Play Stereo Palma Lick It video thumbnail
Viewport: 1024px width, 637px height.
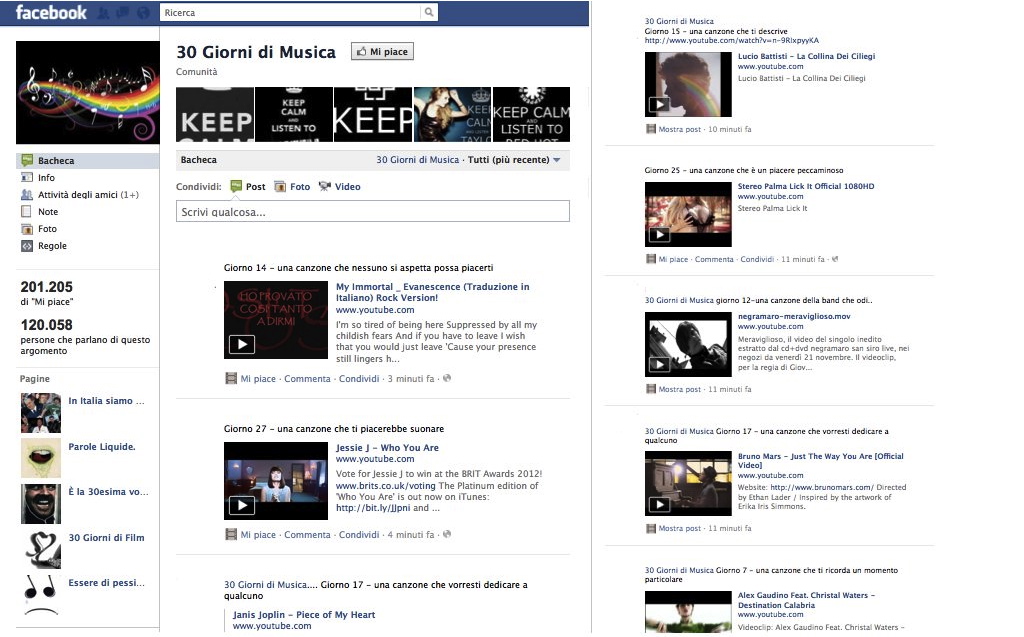688,214
